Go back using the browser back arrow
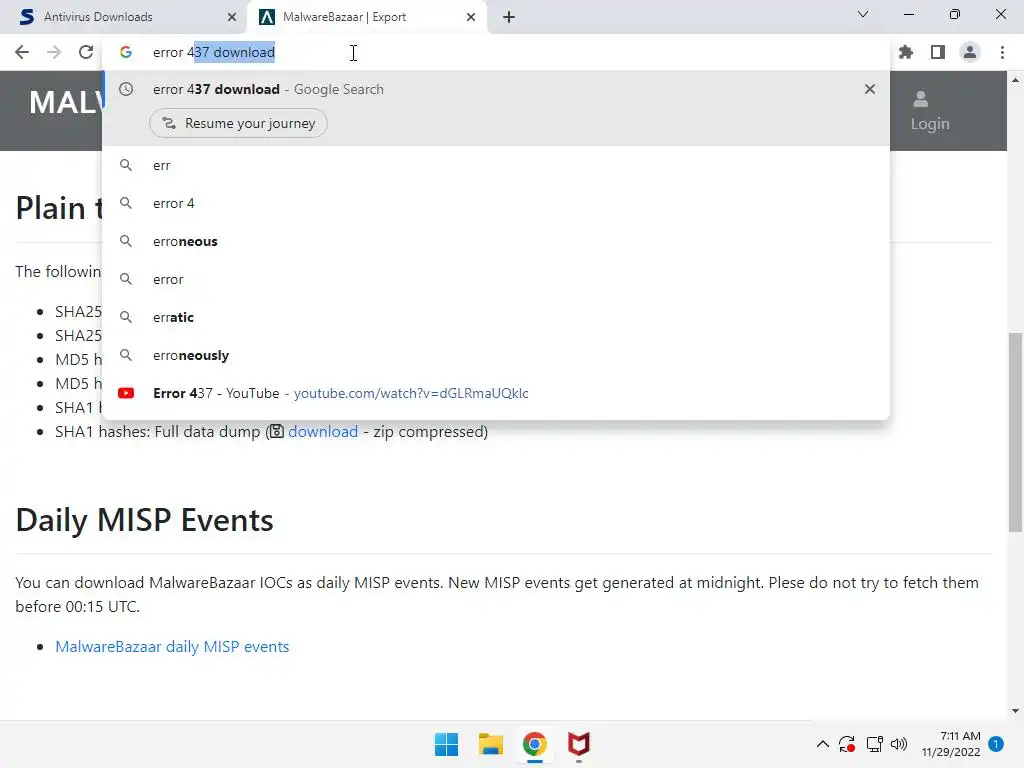The height and width of the screenshot is (768, 1024). [x=22, y=52]
